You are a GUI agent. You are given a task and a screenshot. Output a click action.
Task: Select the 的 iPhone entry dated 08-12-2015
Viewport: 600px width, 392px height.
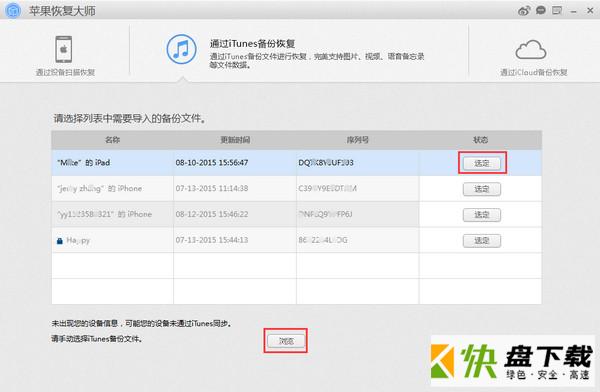coord(104,214)
